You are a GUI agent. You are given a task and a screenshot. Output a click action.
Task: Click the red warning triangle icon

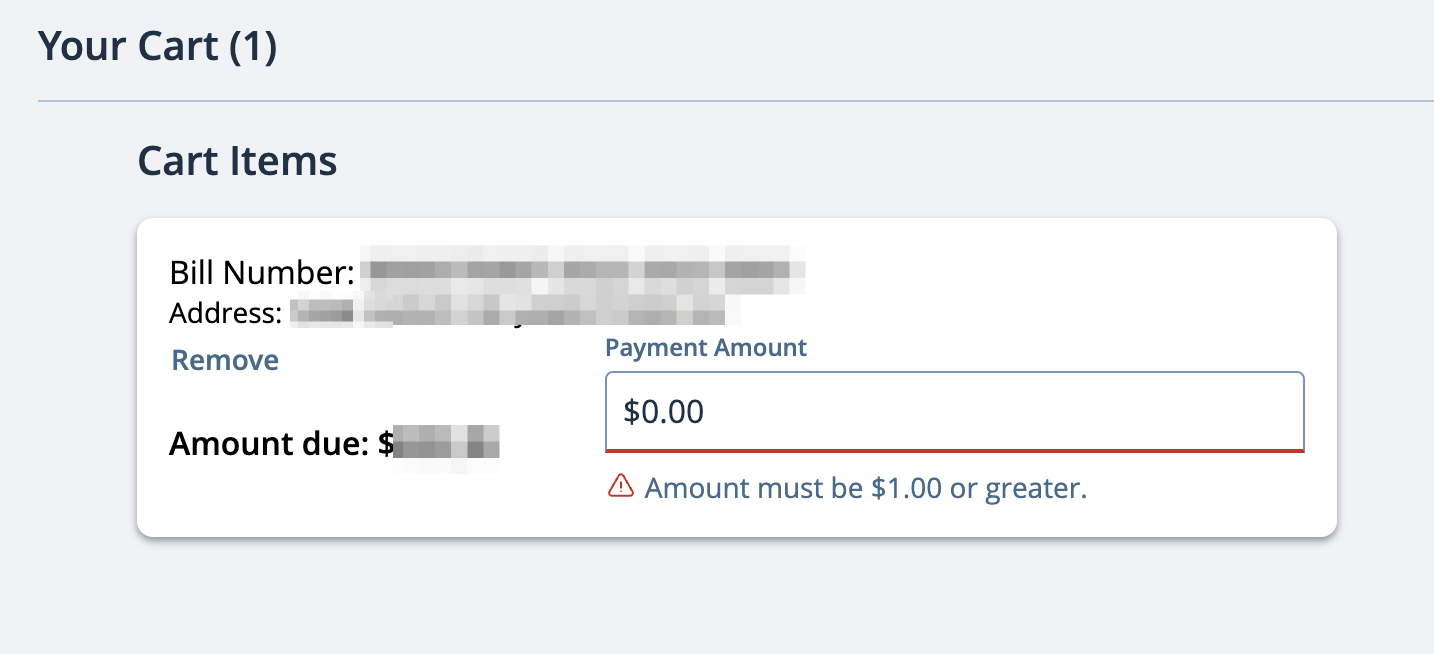[x=622, y=487]
